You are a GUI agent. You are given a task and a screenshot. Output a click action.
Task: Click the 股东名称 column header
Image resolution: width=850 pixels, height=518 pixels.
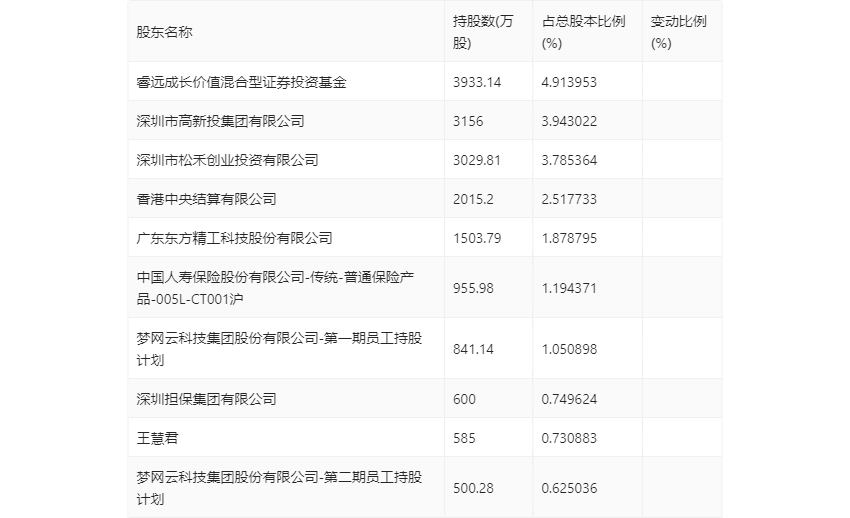[x=164, y=32]
